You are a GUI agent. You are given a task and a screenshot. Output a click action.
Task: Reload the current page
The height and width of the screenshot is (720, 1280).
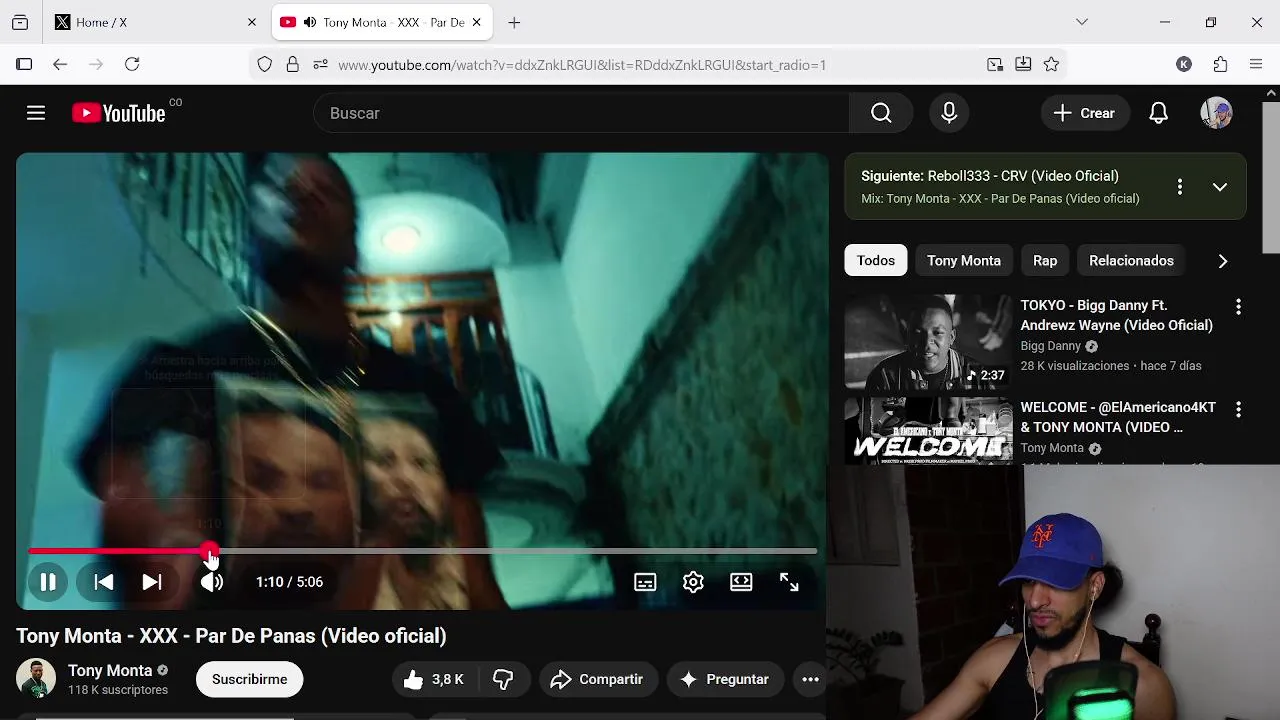pyautogui.click(x=132, y=64)
